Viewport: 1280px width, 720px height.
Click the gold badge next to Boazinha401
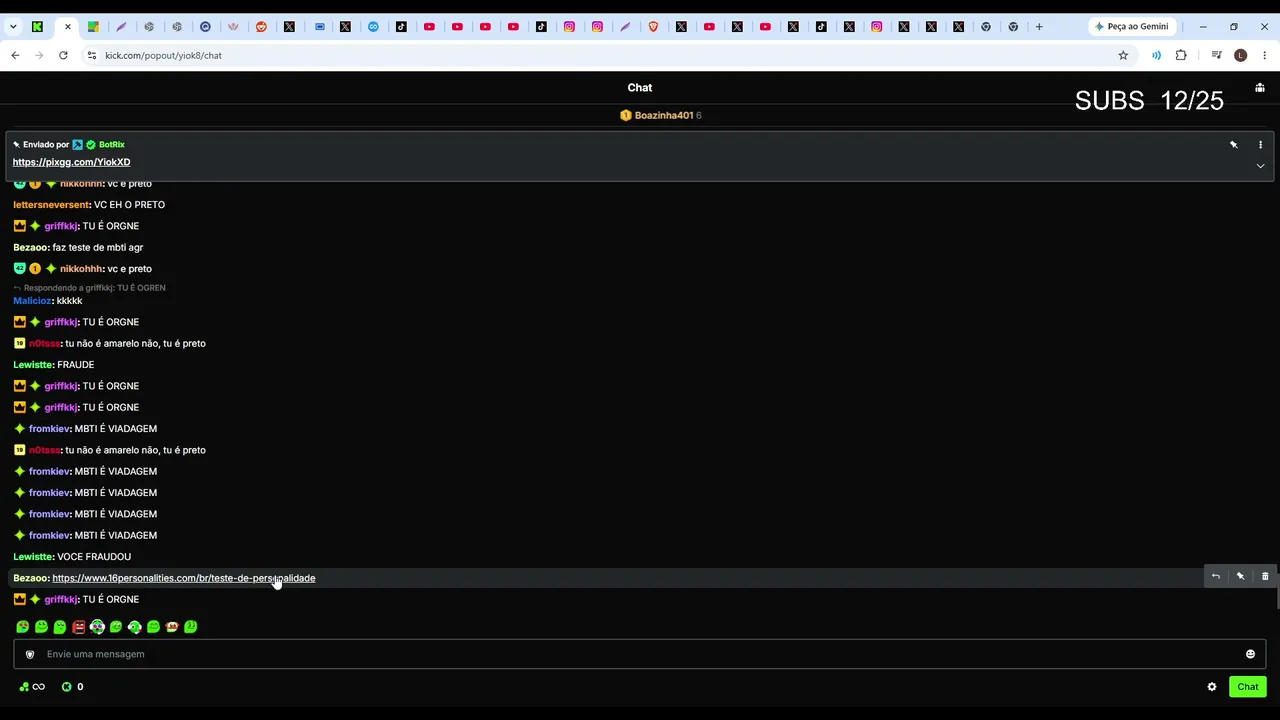(626, 115)
